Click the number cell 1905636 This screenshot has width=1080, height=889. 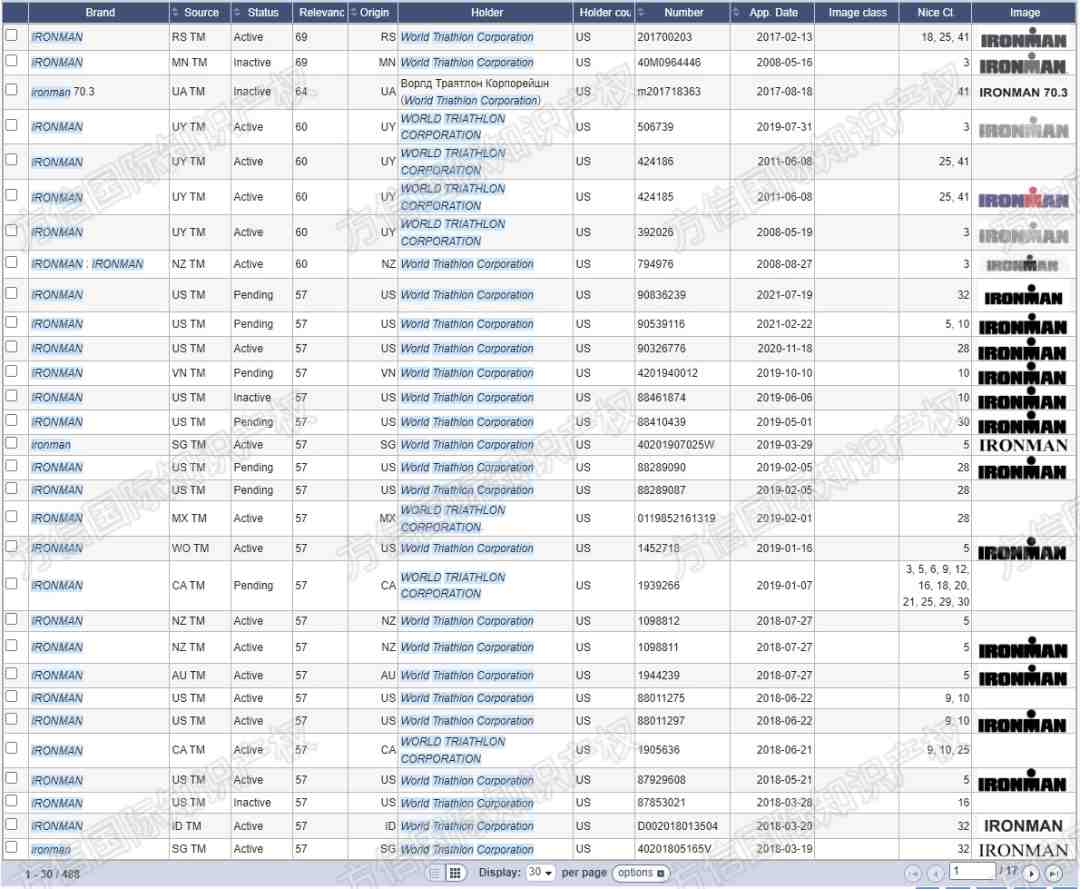pos(658,750)
